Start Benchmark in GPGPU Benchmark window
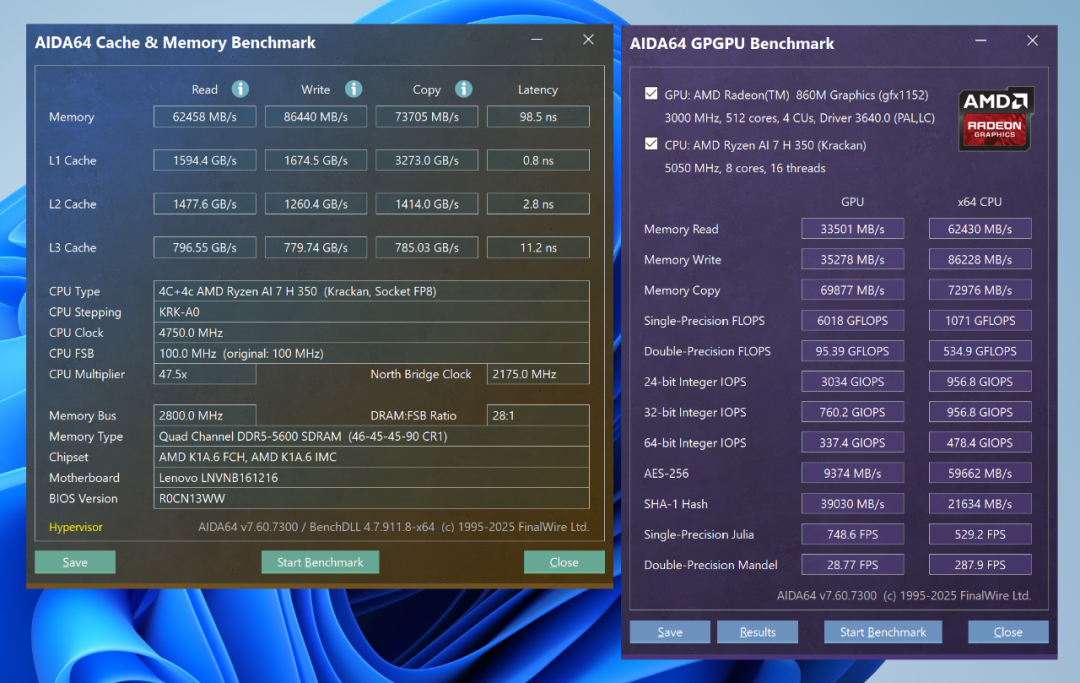 pos(883,632)
